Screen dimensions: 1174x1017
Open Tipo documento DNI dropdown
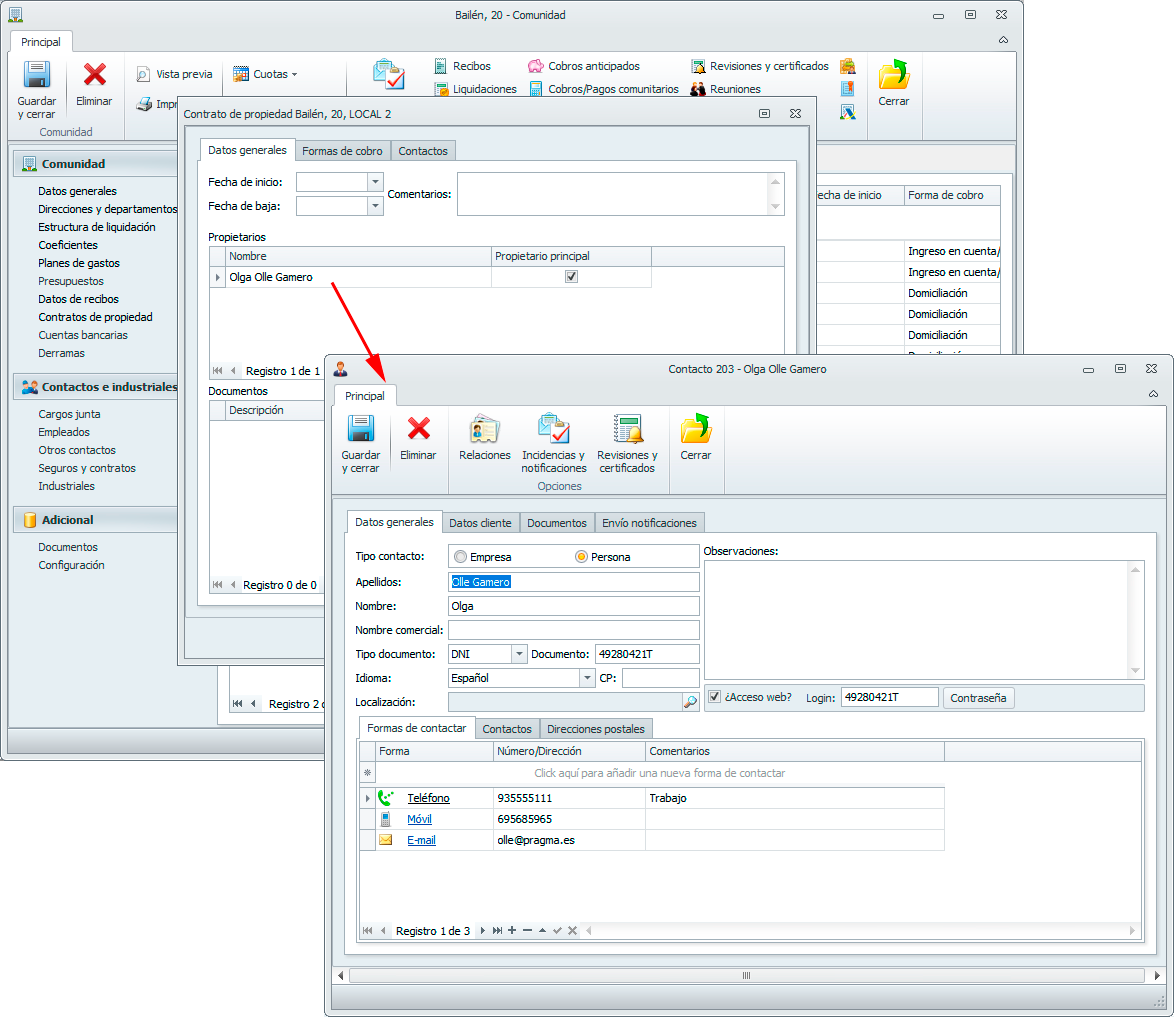point(519,654)
